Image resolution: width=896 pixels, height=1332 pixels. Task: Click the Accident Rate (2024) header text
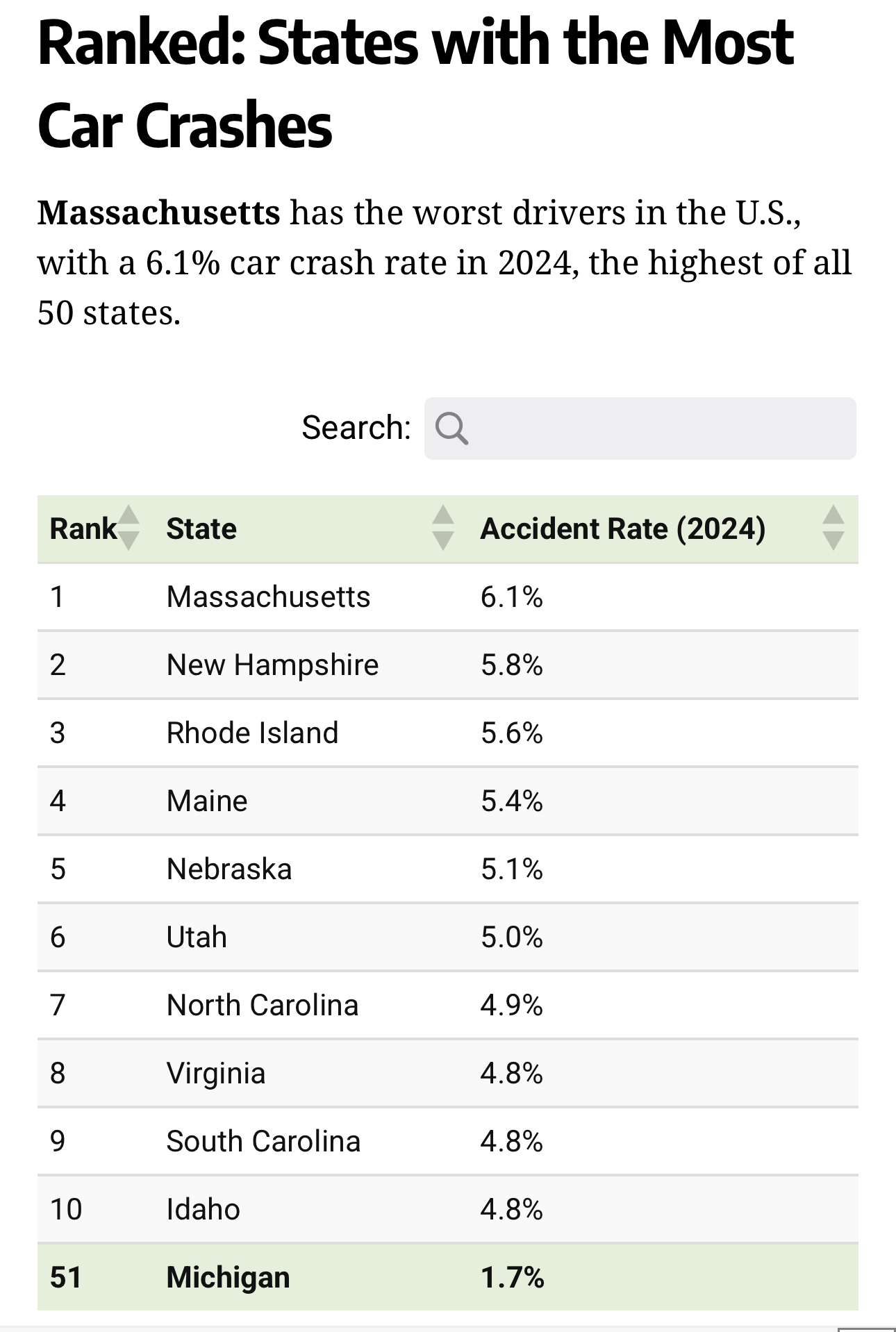pos(622,529)
